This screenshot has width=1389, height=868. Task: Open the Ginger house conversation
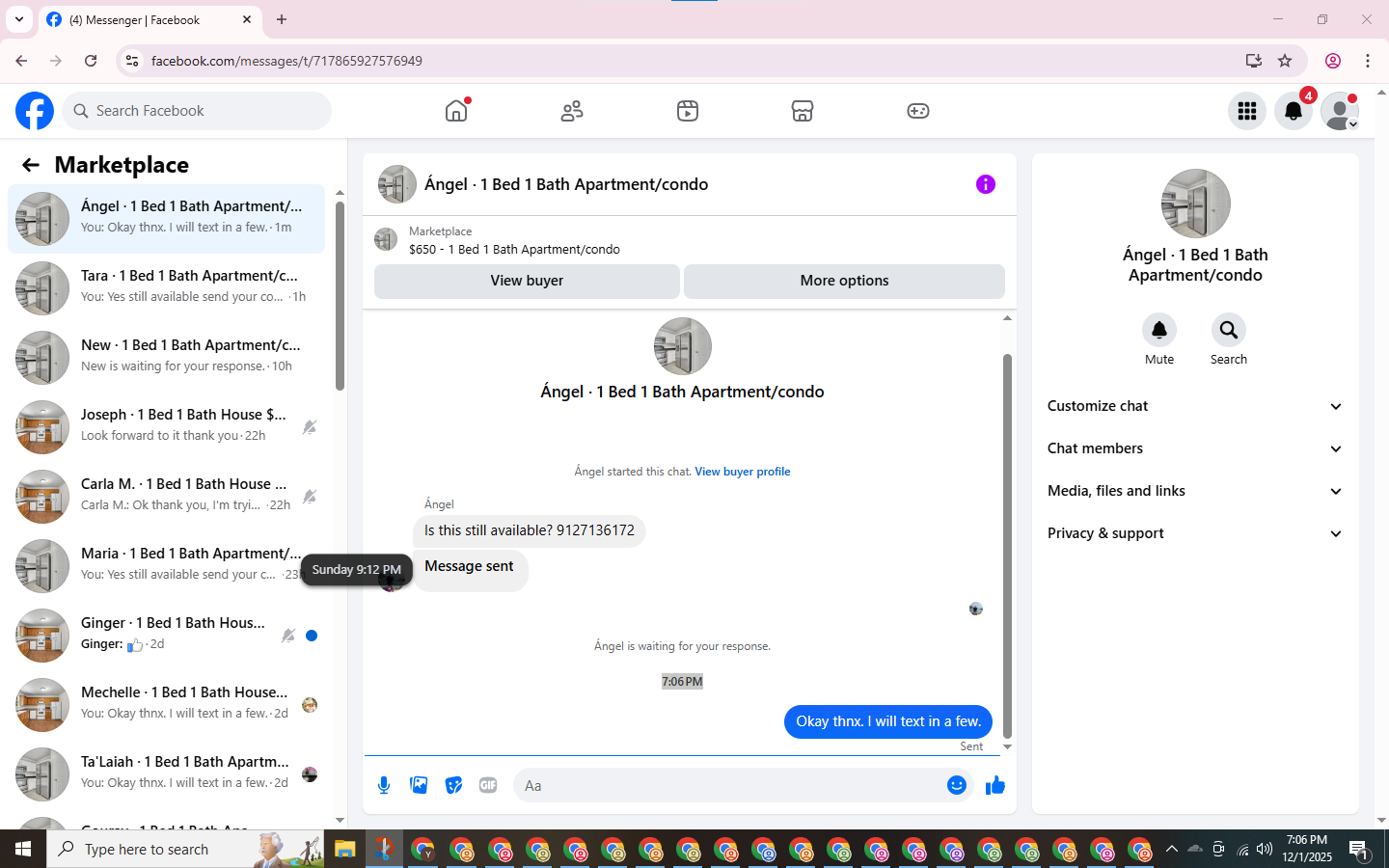pyautogui.click(x=166, y=636)
